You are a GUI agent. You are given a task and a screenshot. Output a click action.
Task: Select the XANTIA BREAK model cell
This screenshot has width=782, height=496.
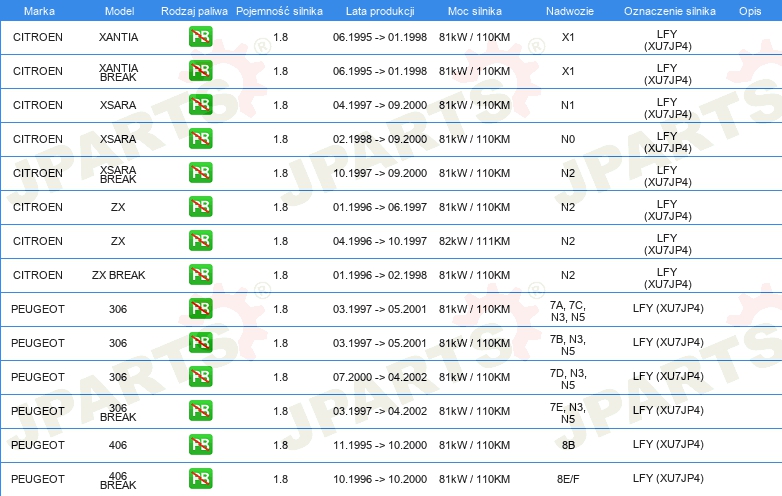click(x=118, y=72)
